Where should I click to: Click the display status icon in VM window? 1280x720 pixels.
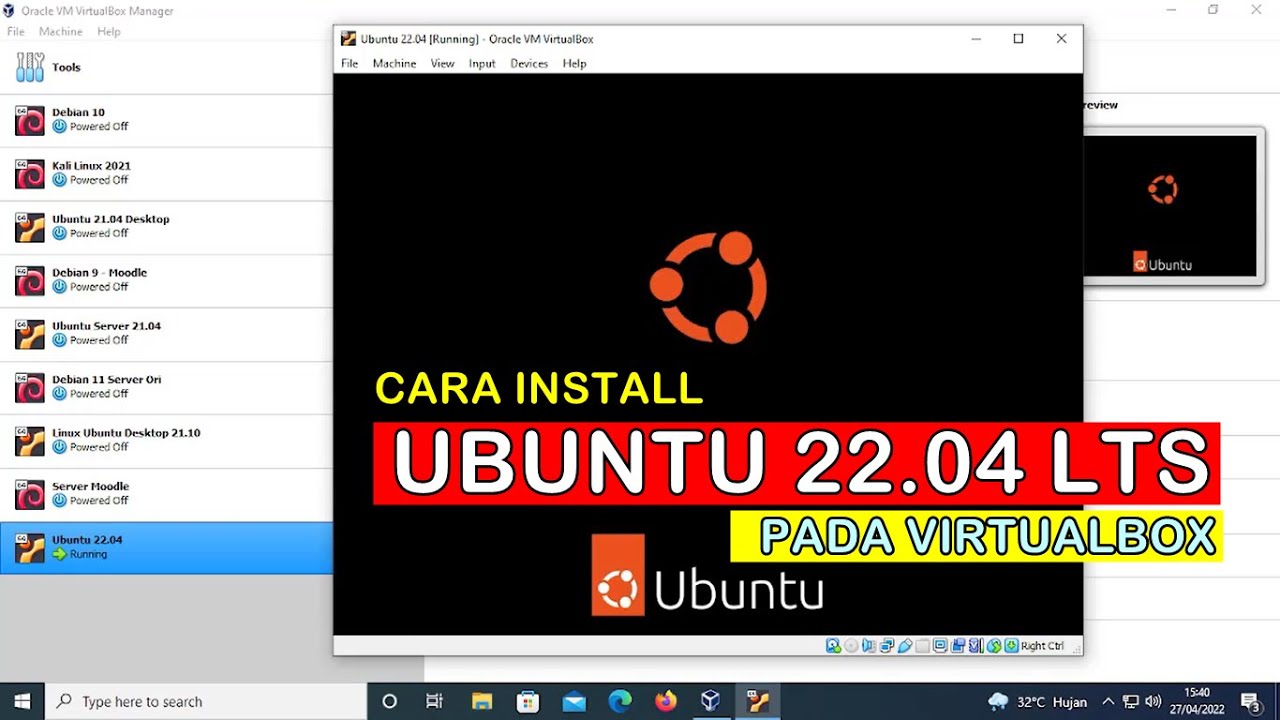940,646
